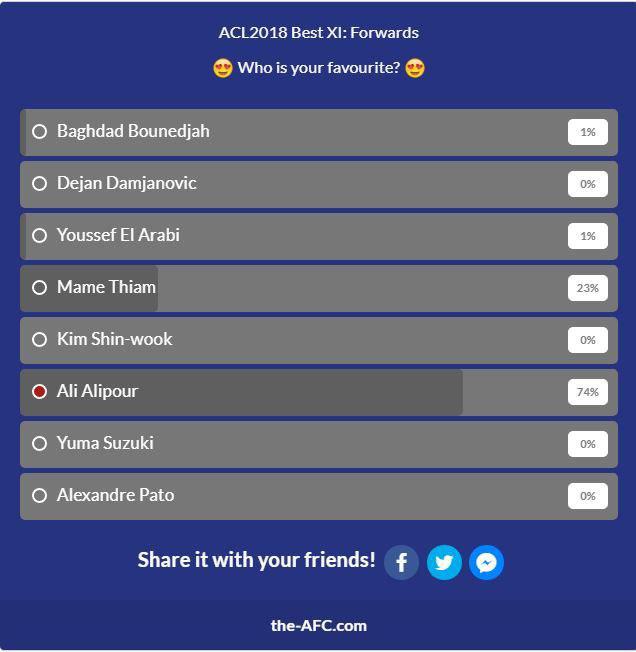The width and height of the screenshot is (636, 652).
Task: Select Baghdad Bounedjah radio button
Action: pos(40,131)
